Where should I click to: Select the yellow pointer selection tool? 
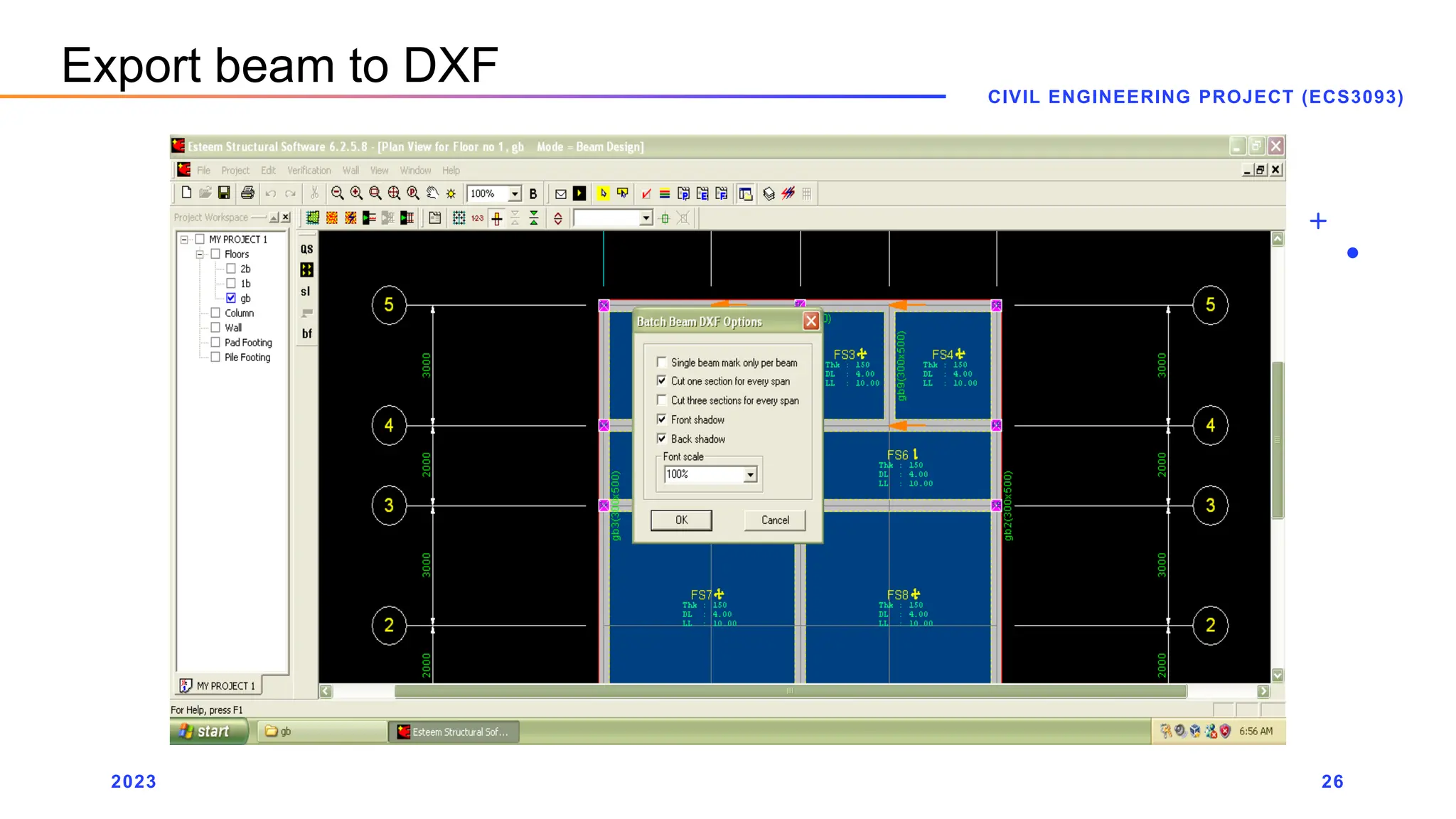tap(604, 193)
